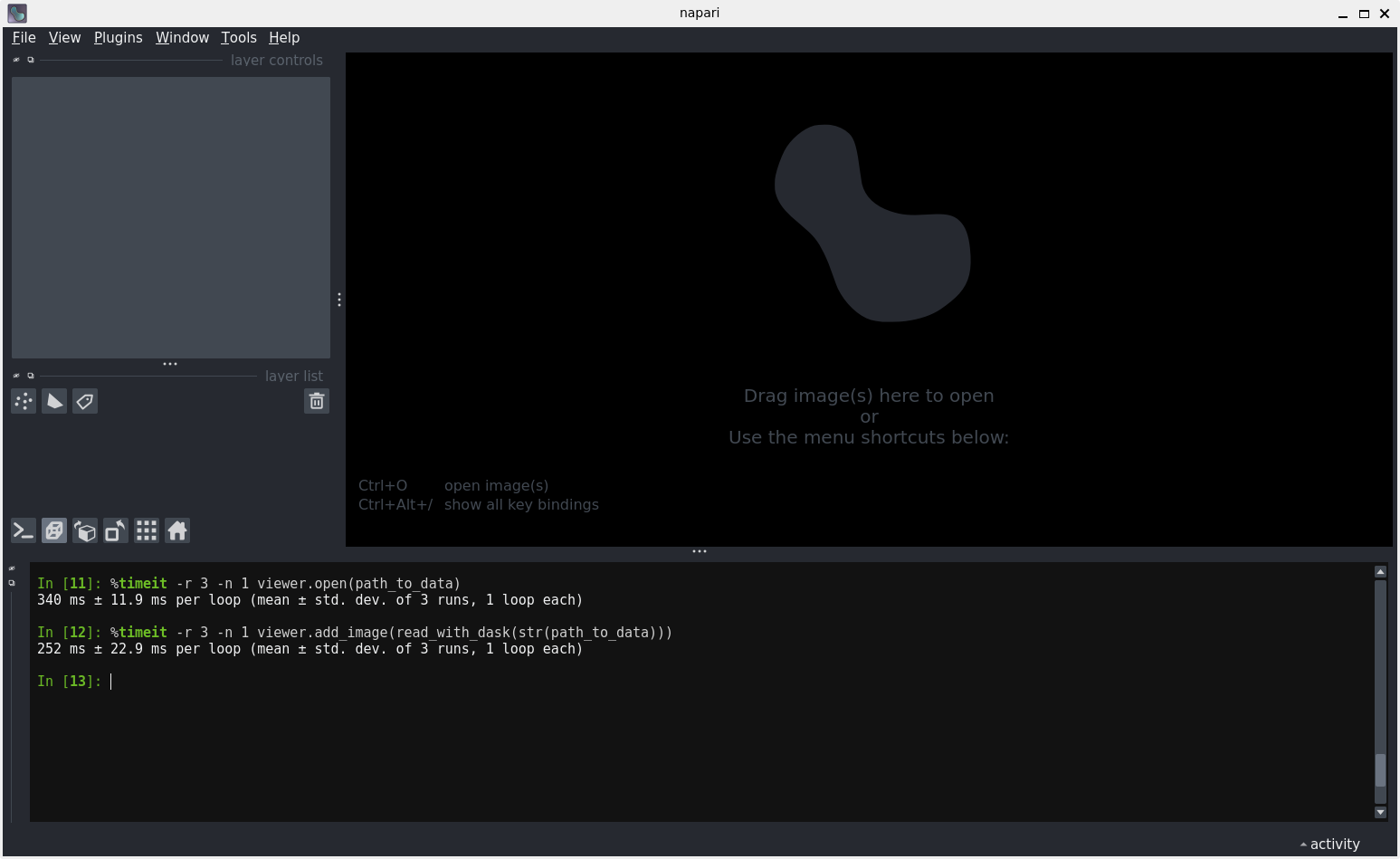Create a new shapes layer
This screenshot has width=1400, height=859.
54,401
